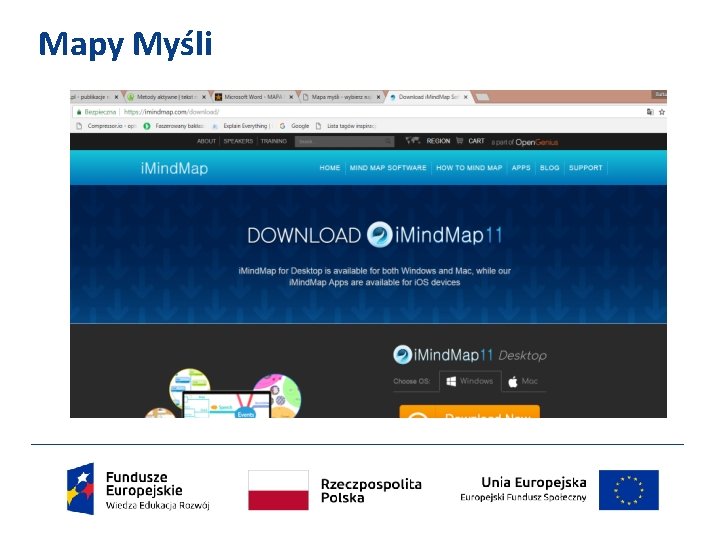The height and width of the screenshot is (540, 720).
Task: Switch to the Mapa myśli browser tab
Action: (341, 97)
